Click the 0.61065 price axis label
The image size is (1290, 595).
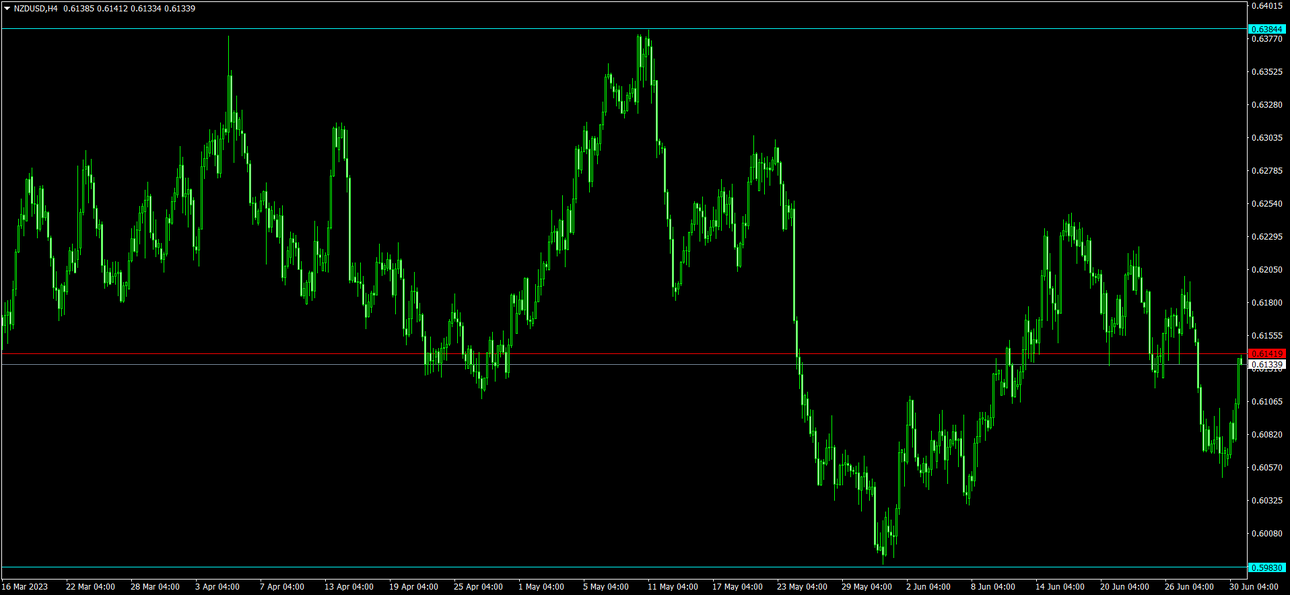[1267, 402]
